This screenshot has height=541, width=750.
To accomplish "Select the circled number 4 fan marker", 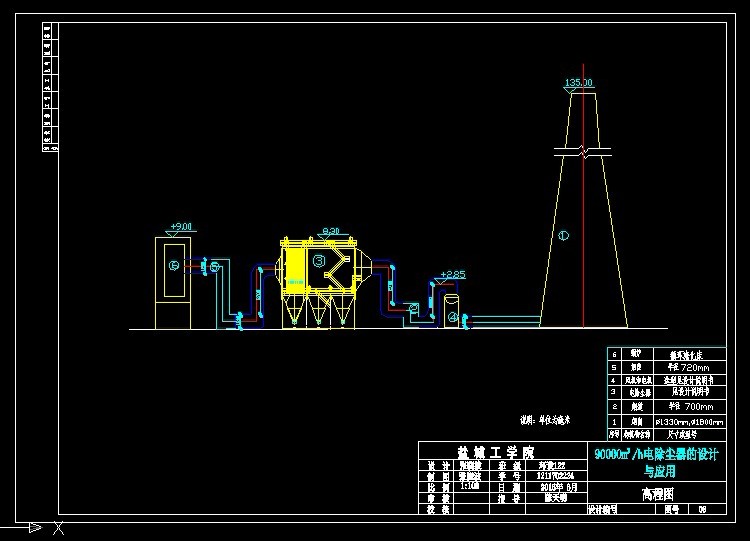I will (x=453, y=317).
